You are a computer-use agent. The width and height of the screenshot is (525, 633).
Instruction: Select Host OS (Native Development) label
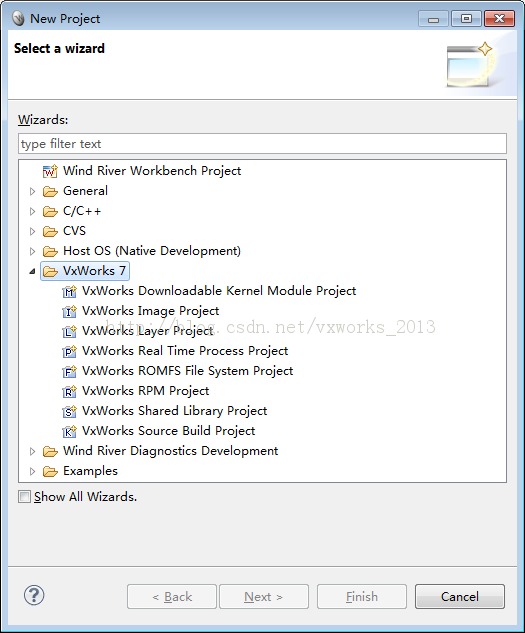(152, 251)
